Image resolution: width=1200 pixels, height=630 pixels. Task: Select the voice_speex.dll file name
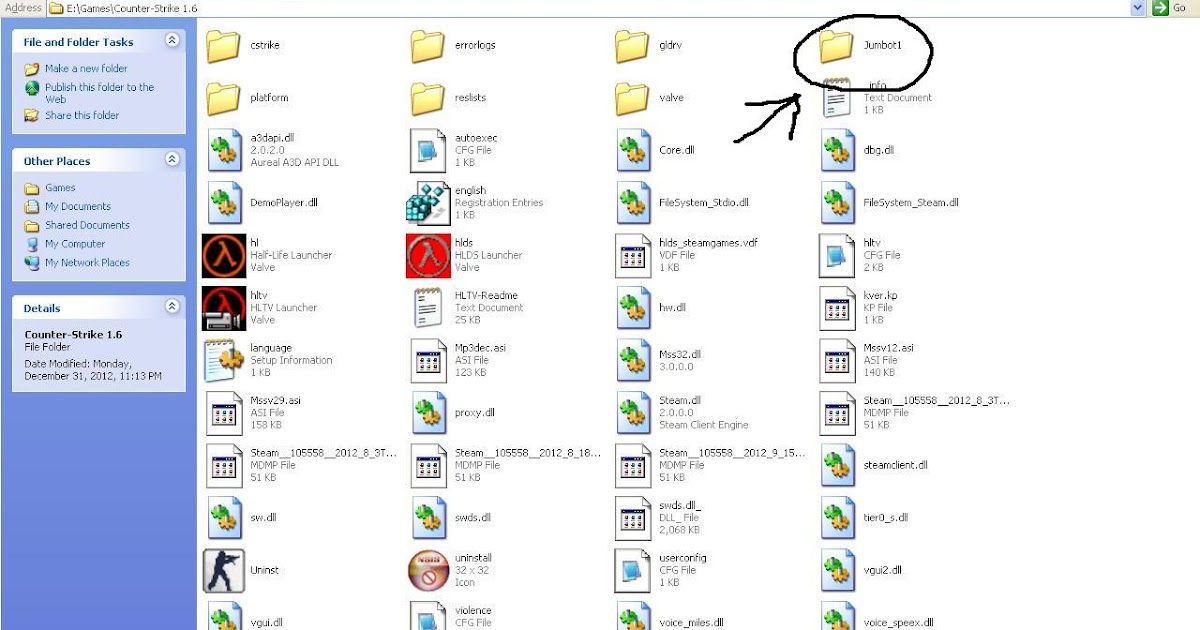click(x=898, y=622)
